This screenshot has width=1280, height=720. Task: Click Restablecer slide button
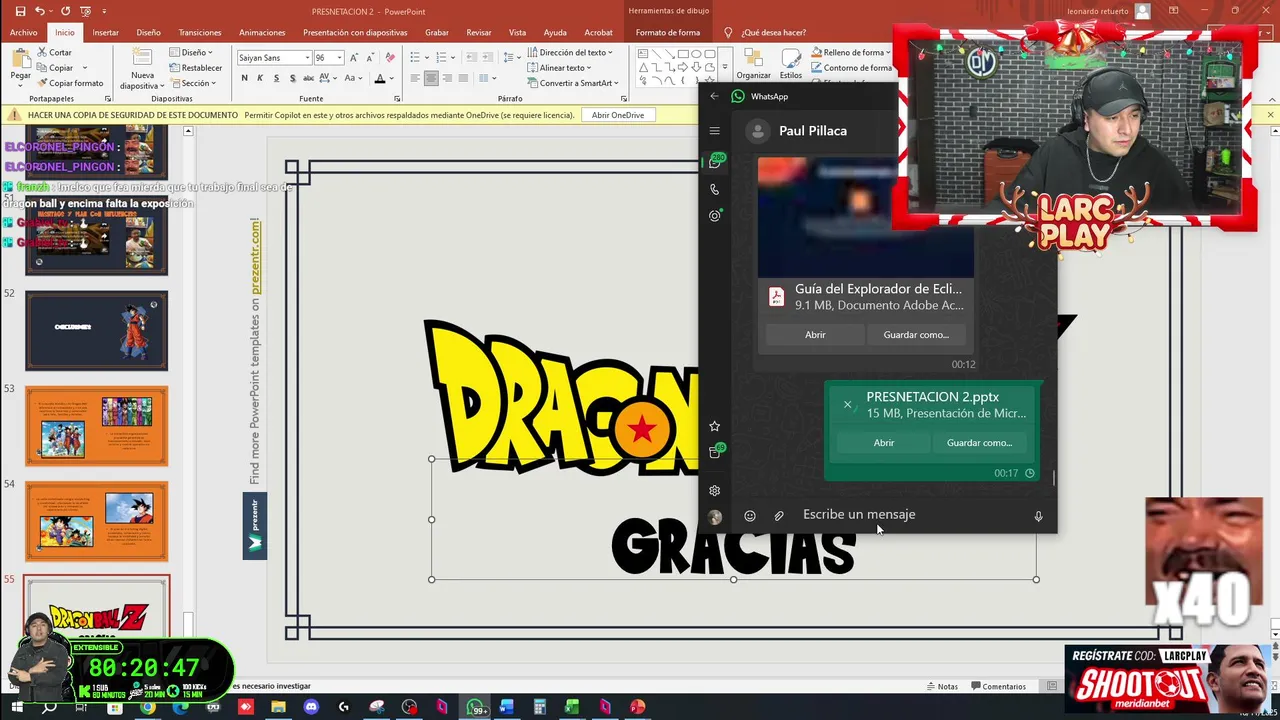point(195,68)
